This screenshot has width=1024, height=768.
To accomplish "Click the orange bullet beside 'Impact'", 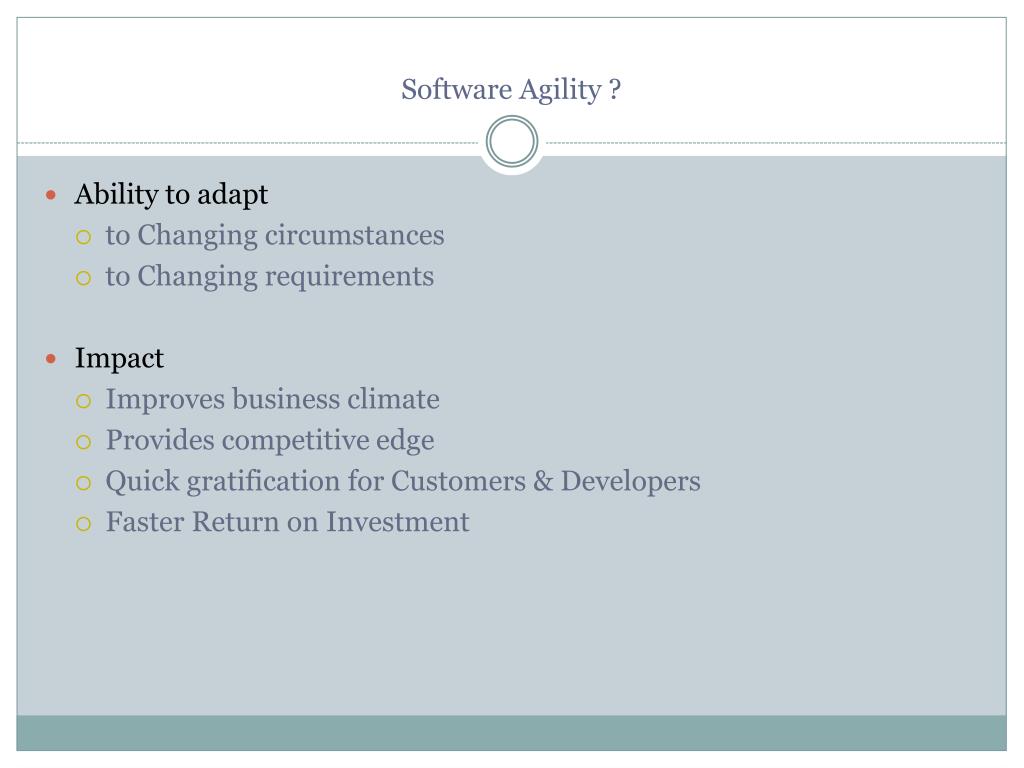I will coord(51,359).
